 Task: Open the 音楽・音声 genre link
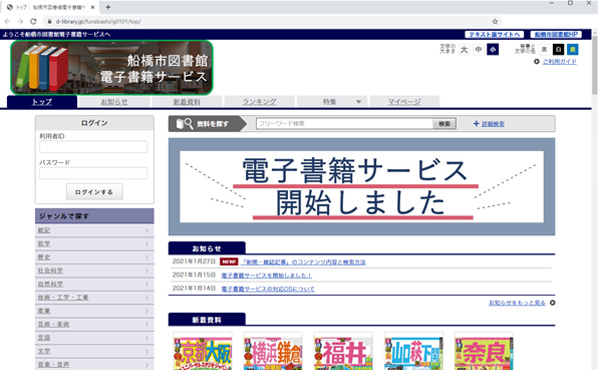(x=53, y=365)
